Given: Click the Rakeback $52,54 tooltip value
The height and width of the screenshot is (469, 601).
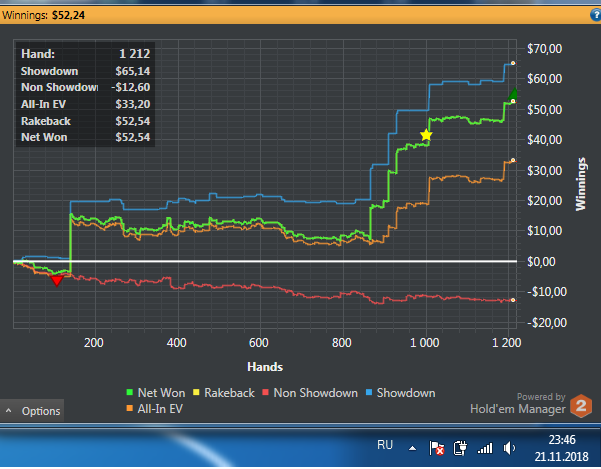Looking at the screenshot, I should [133, 121].
